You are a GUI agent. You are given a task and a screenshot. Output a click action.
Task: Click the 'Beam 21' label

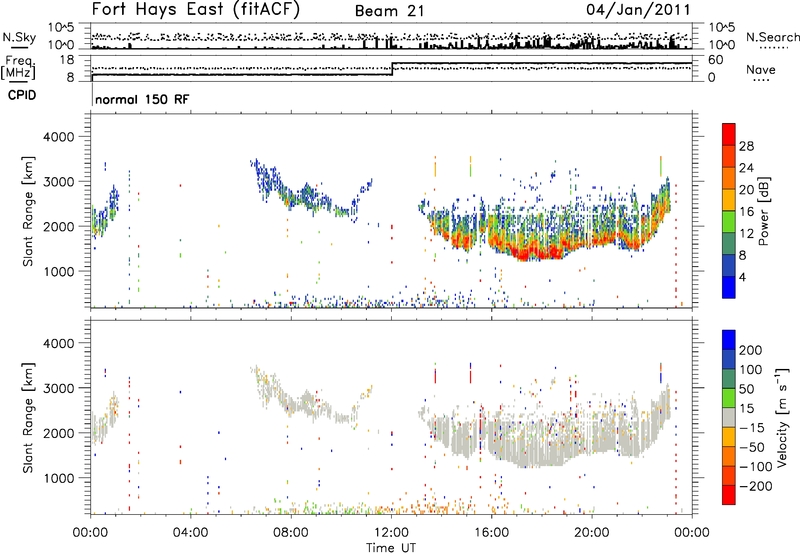tap(390, 11)
